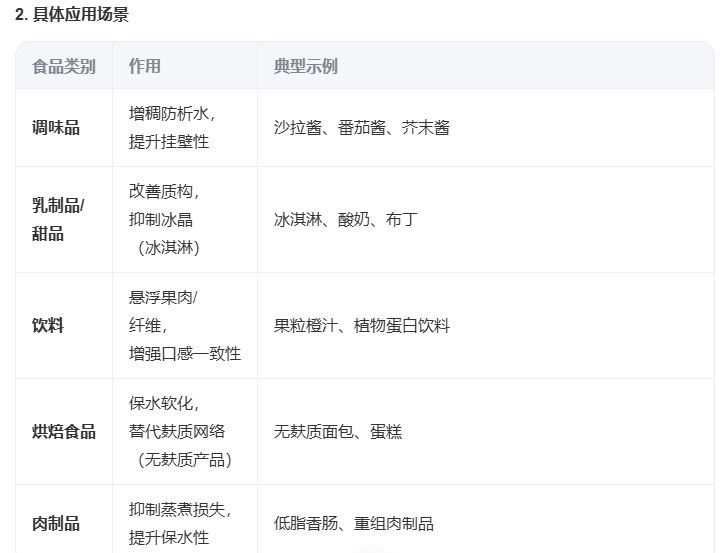Select the 饮料 category cell
Image resolution: width=724 pixels, height=553 pixels.
point(48,326)
